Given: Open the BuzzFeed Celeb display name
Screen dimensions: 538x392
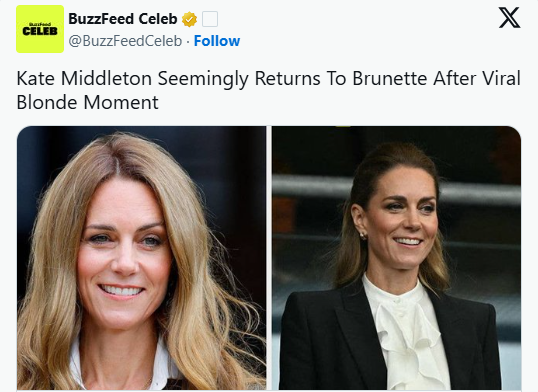Looking at the screenshot, I should 122,19.
